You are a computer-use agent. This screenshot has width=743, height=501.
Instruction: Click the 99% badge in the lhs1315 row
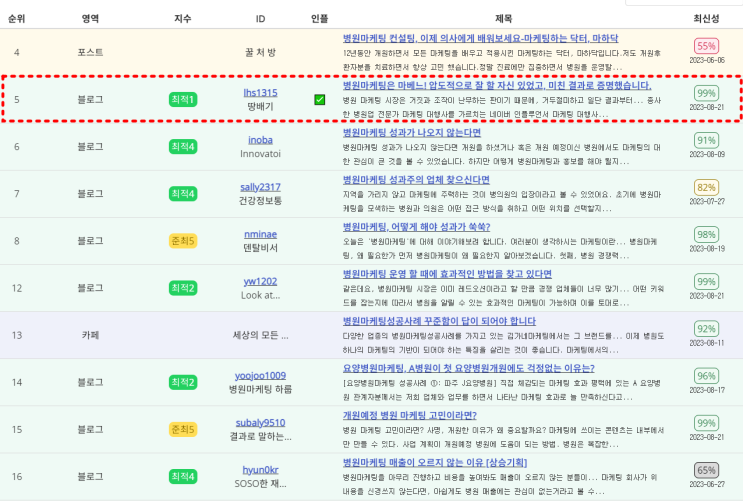click(x=706, y=93)
